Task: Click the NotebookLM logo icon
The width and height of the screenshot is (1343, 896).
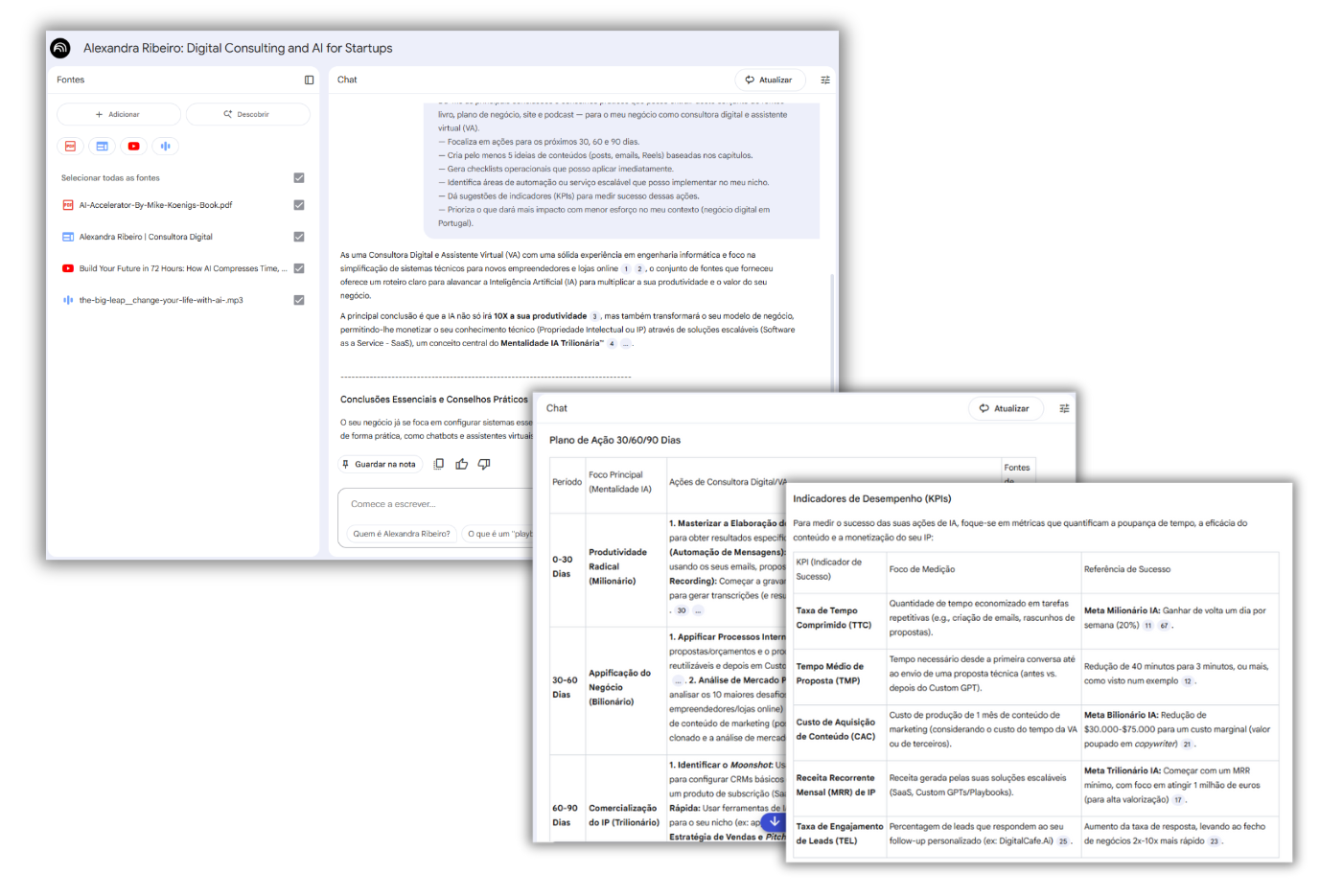Action: [61, 47]
